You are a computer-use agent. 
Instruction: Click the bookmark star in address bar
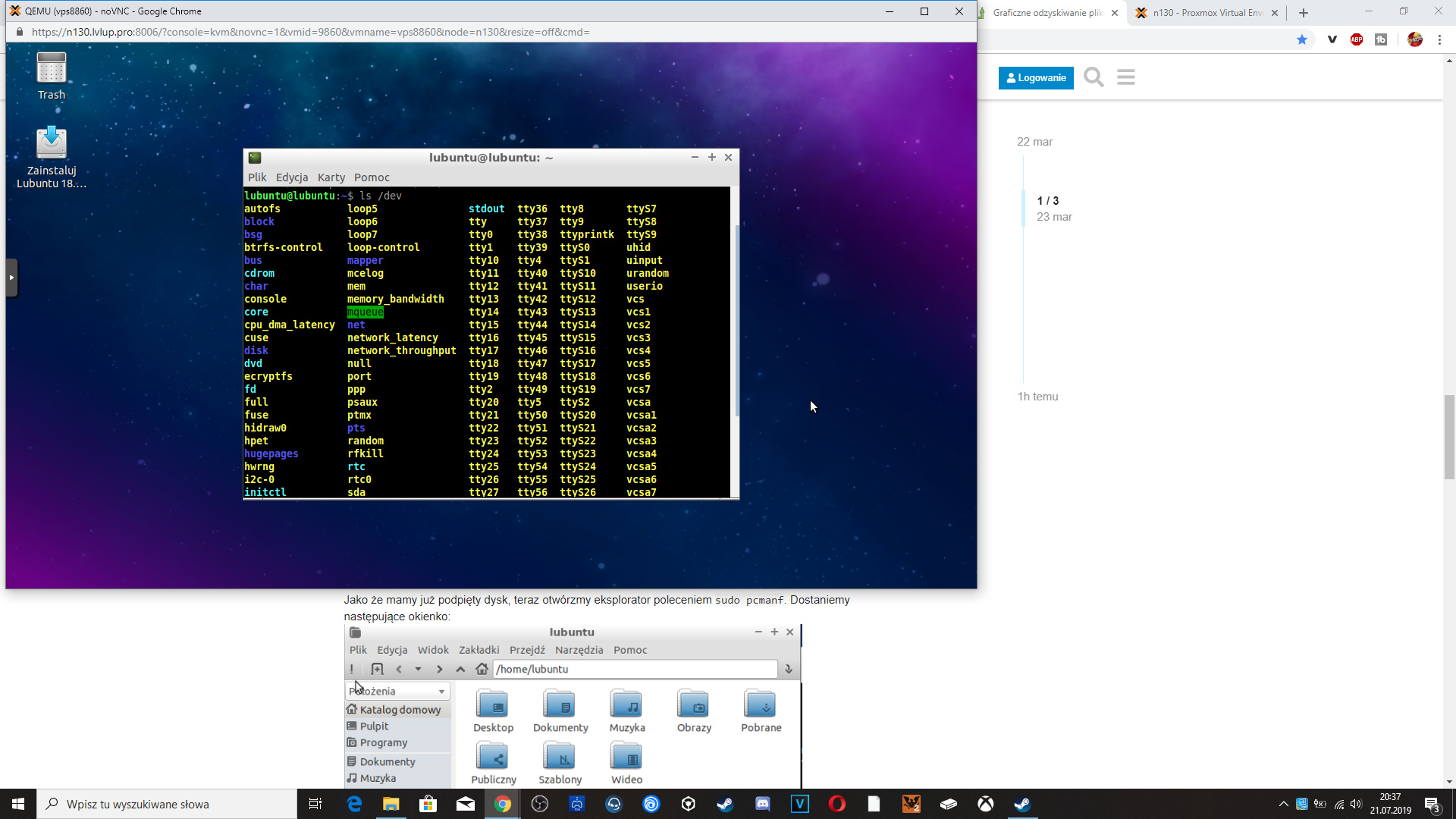click(1302, 39)
